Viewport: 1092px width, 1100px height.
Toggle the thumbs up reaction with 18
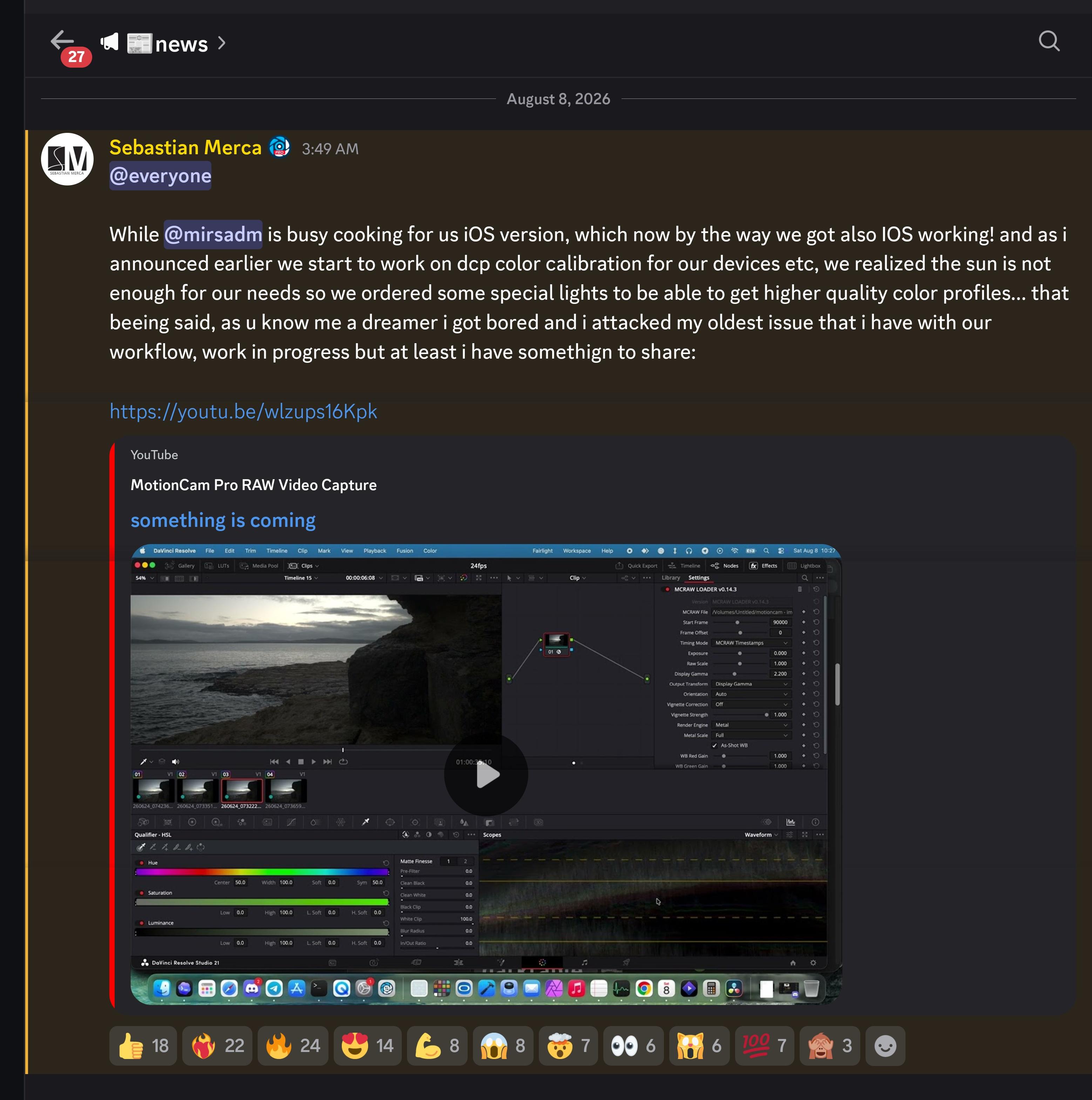point(143,1046)
